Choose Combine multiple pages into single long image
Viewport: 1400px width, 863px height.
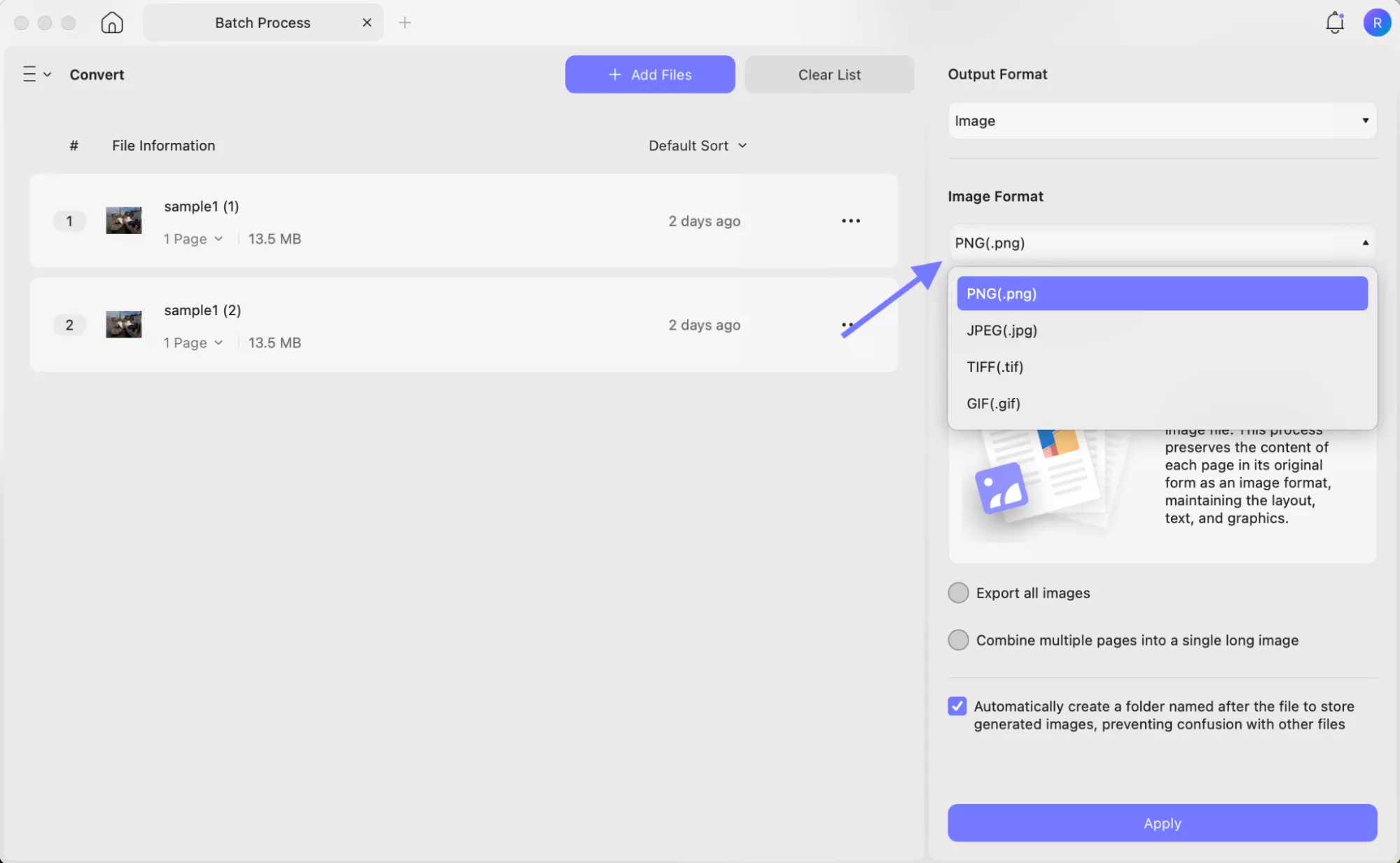[x=958, y=640]
